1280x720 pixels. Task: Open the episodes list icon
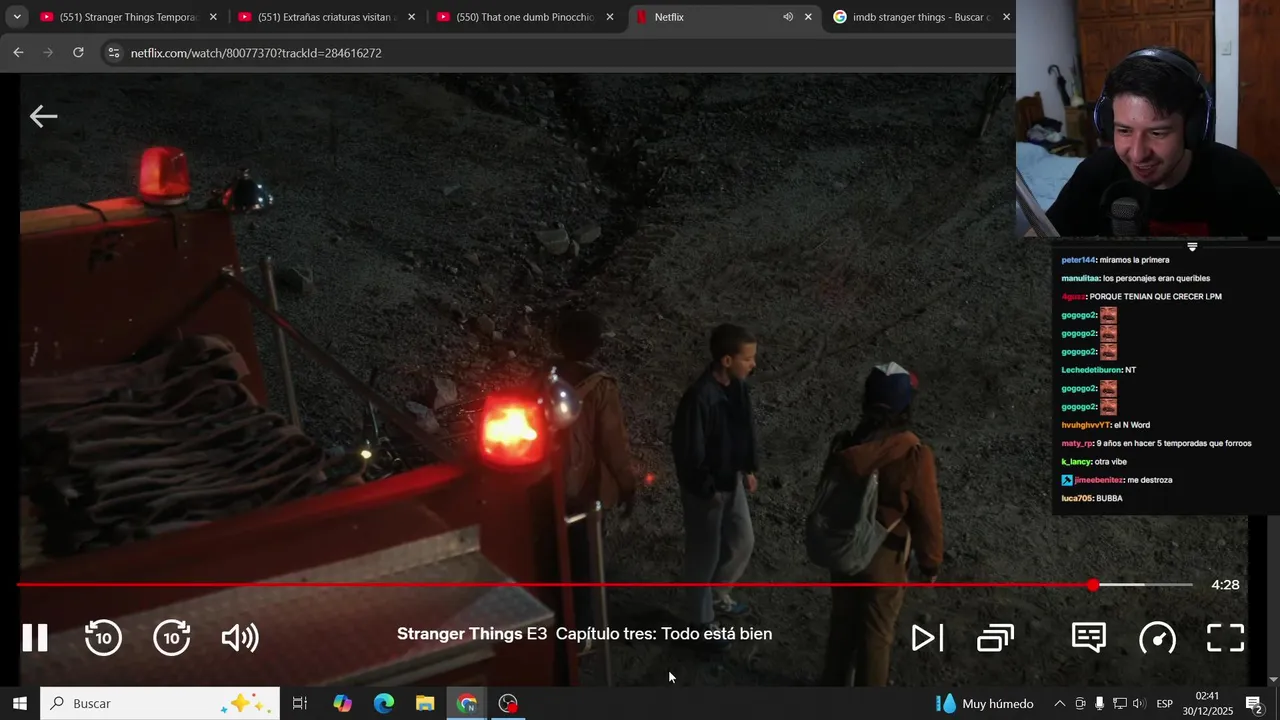(x=995, y=637)
